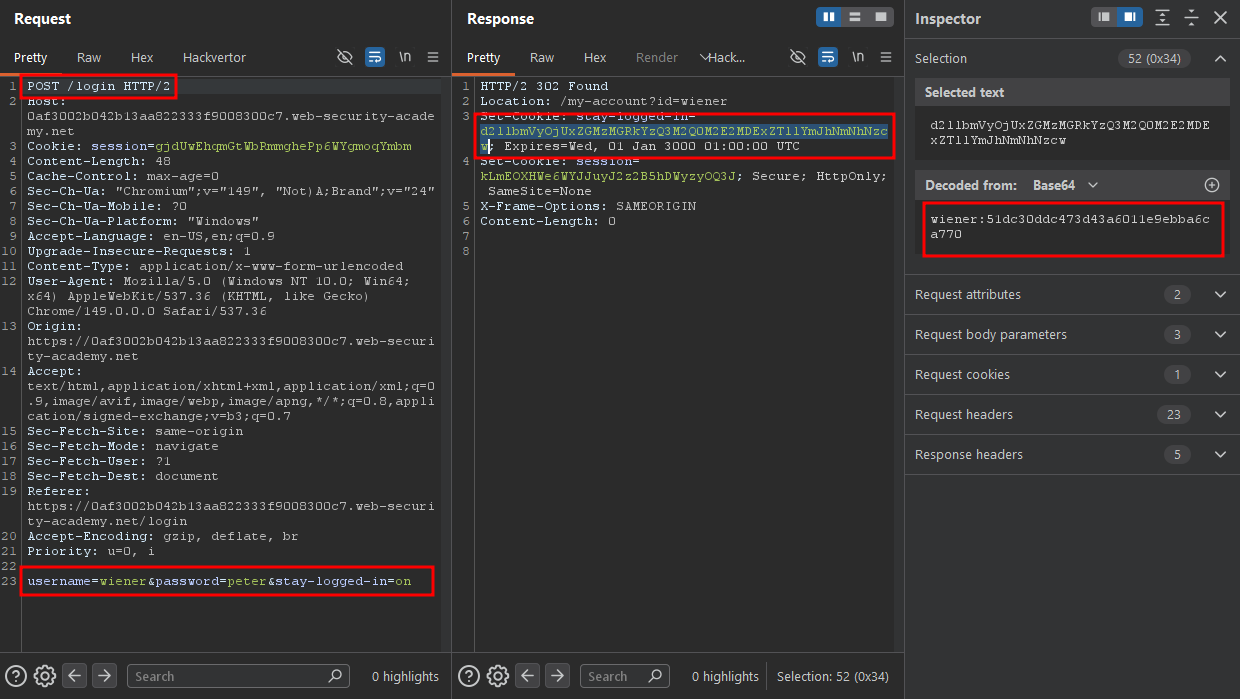Screen dimensions: 1240x699
Task: Click plus icon beside Decoded from Base64
Action: (1212, 185)
